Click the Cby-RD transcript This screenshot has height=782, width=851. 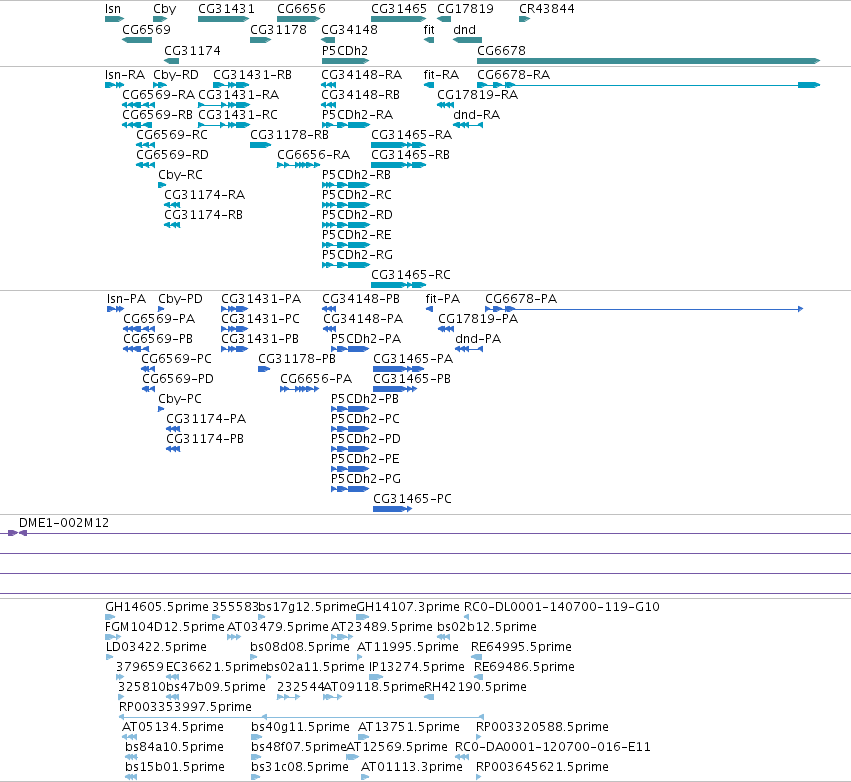160,85
